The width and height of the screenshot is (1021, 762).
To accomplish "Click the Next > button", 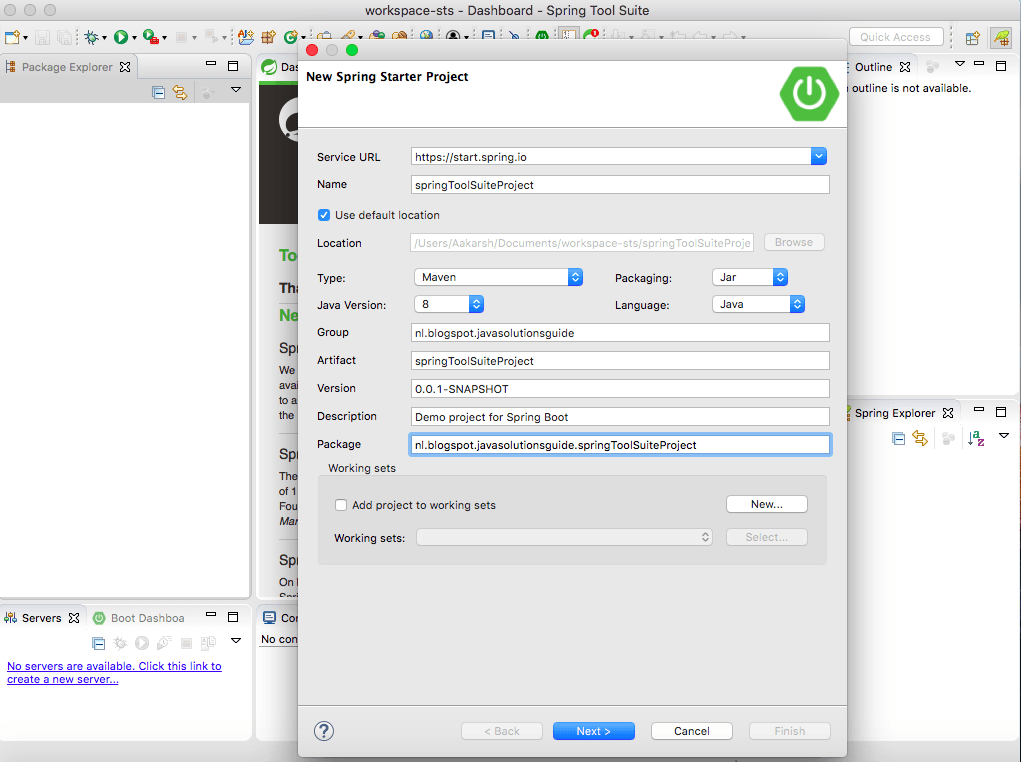I will [x=594, y=731].
